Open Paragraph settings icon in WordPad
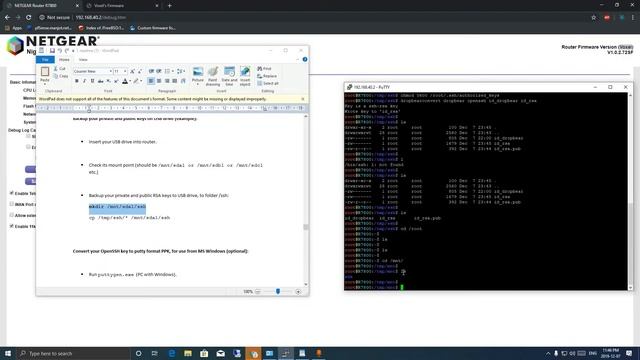640x360 pixels. [x=183, y=81]
